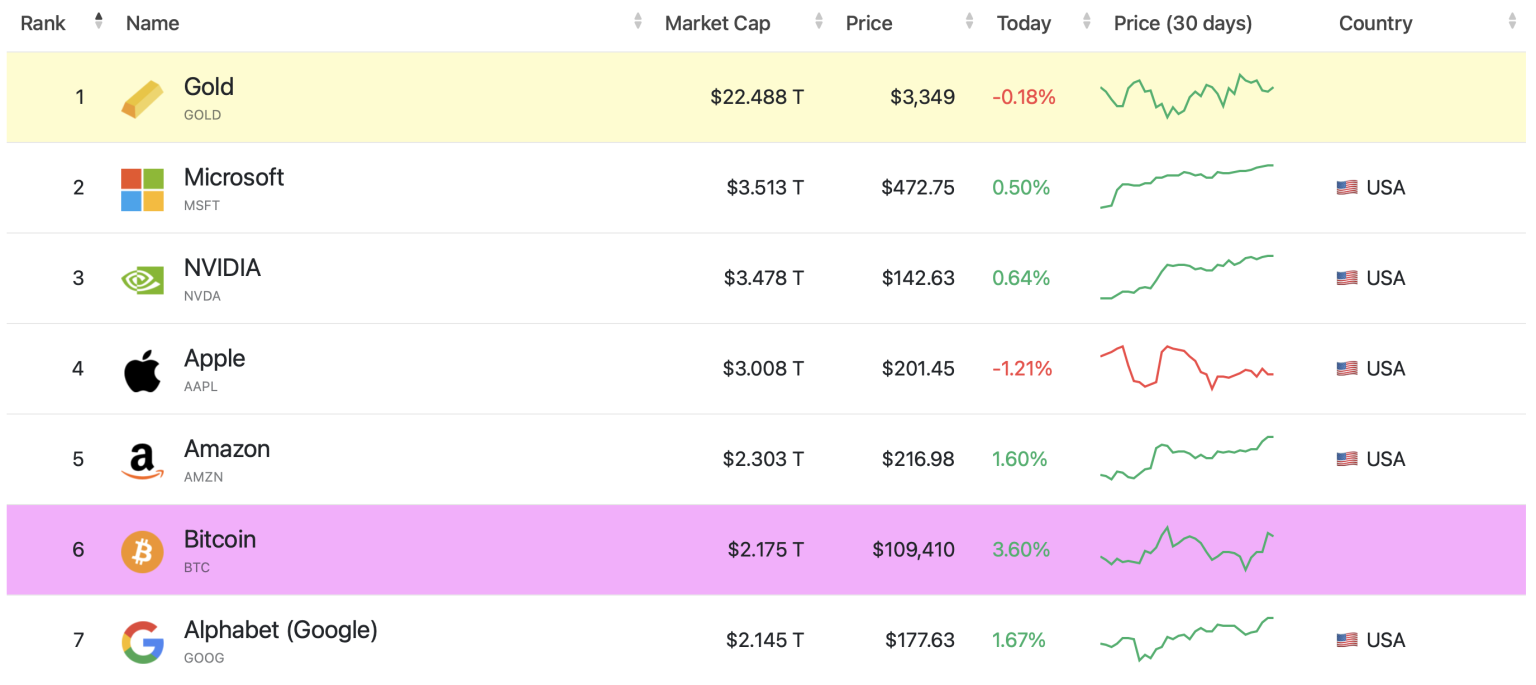This screenshot has width=1536, height=685.
Task: Click NVIDIA's market cap $3.478 T
Action: pyautogui.click(x=764, y=278)
